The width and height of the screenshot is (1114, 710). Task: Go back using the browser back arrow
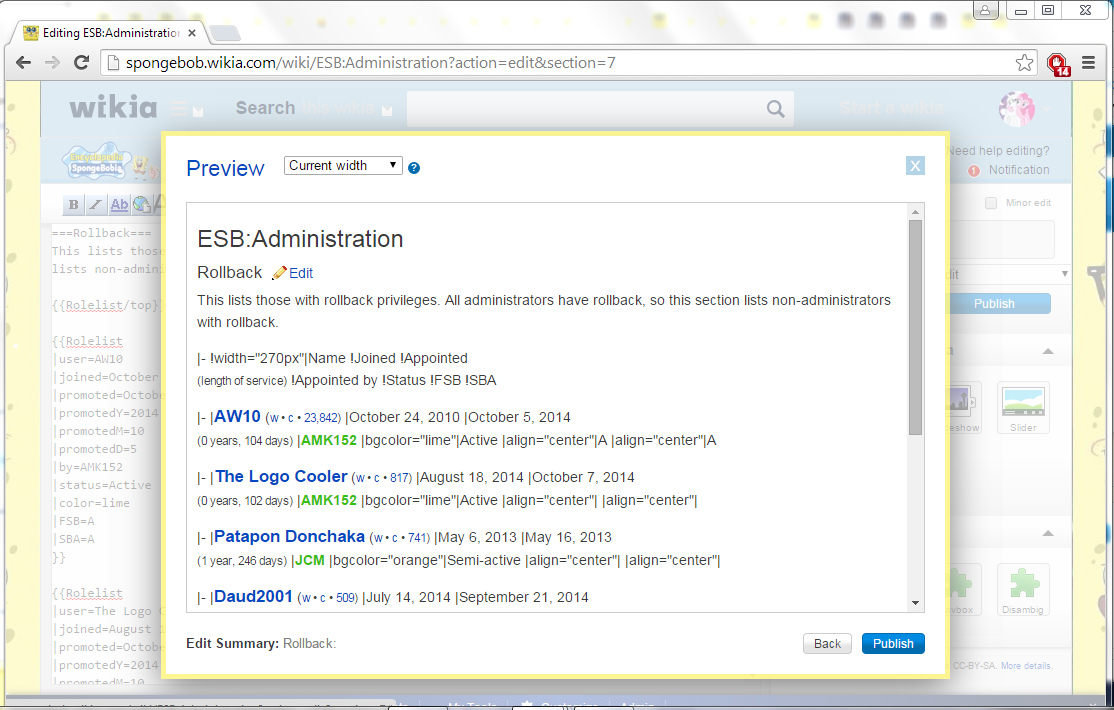[23, 63]
